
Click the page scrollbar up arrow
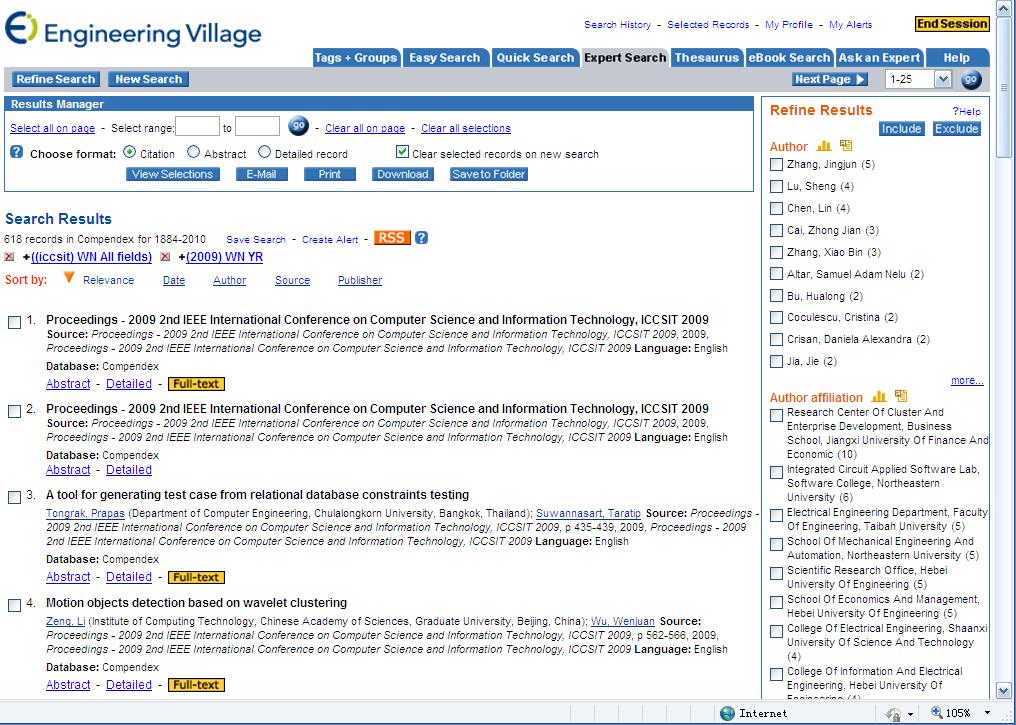pyautogui.click(x=1004, y=8)
